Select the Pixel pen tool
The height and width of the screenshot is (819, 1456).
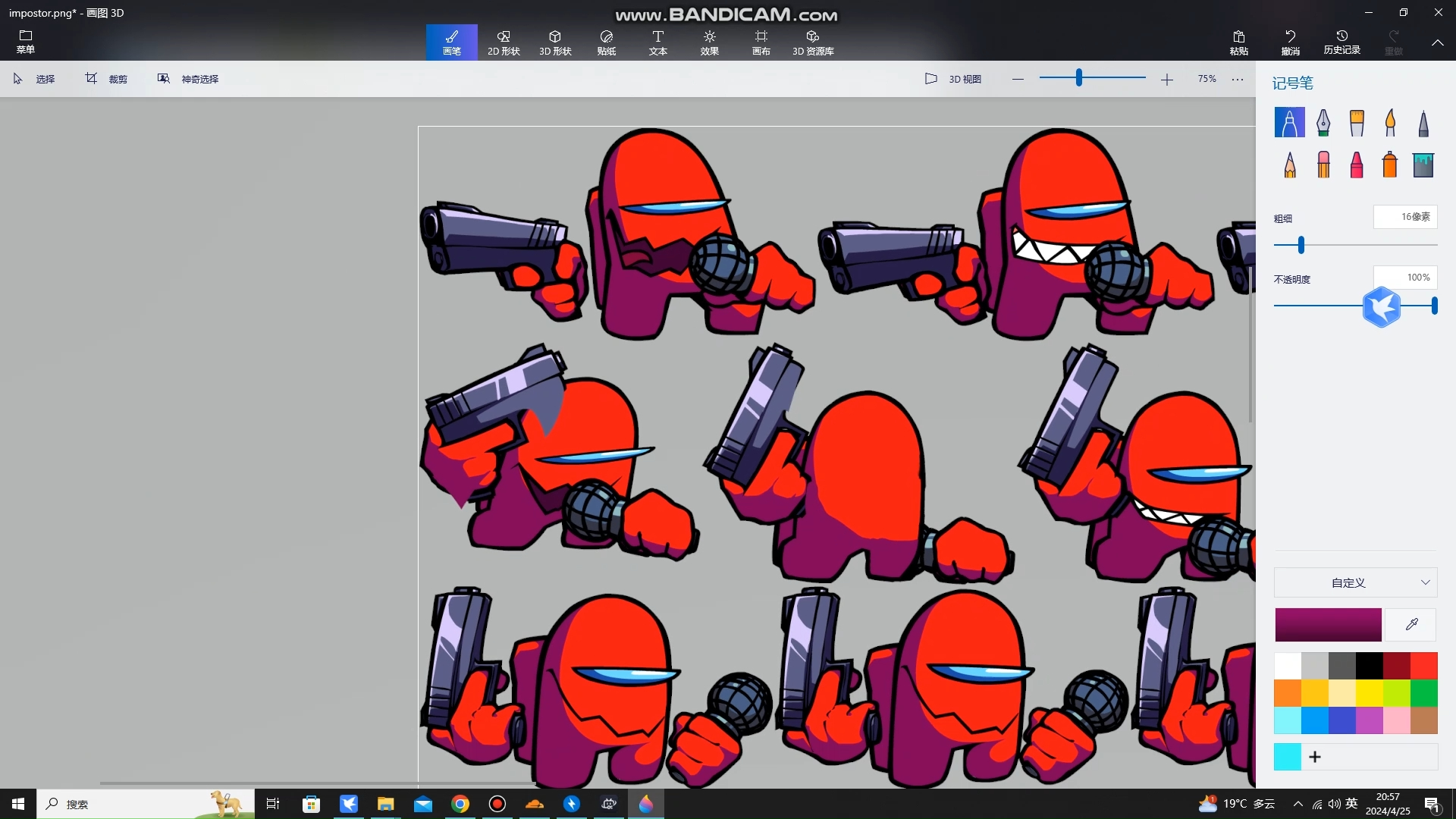click(1423, 122)
